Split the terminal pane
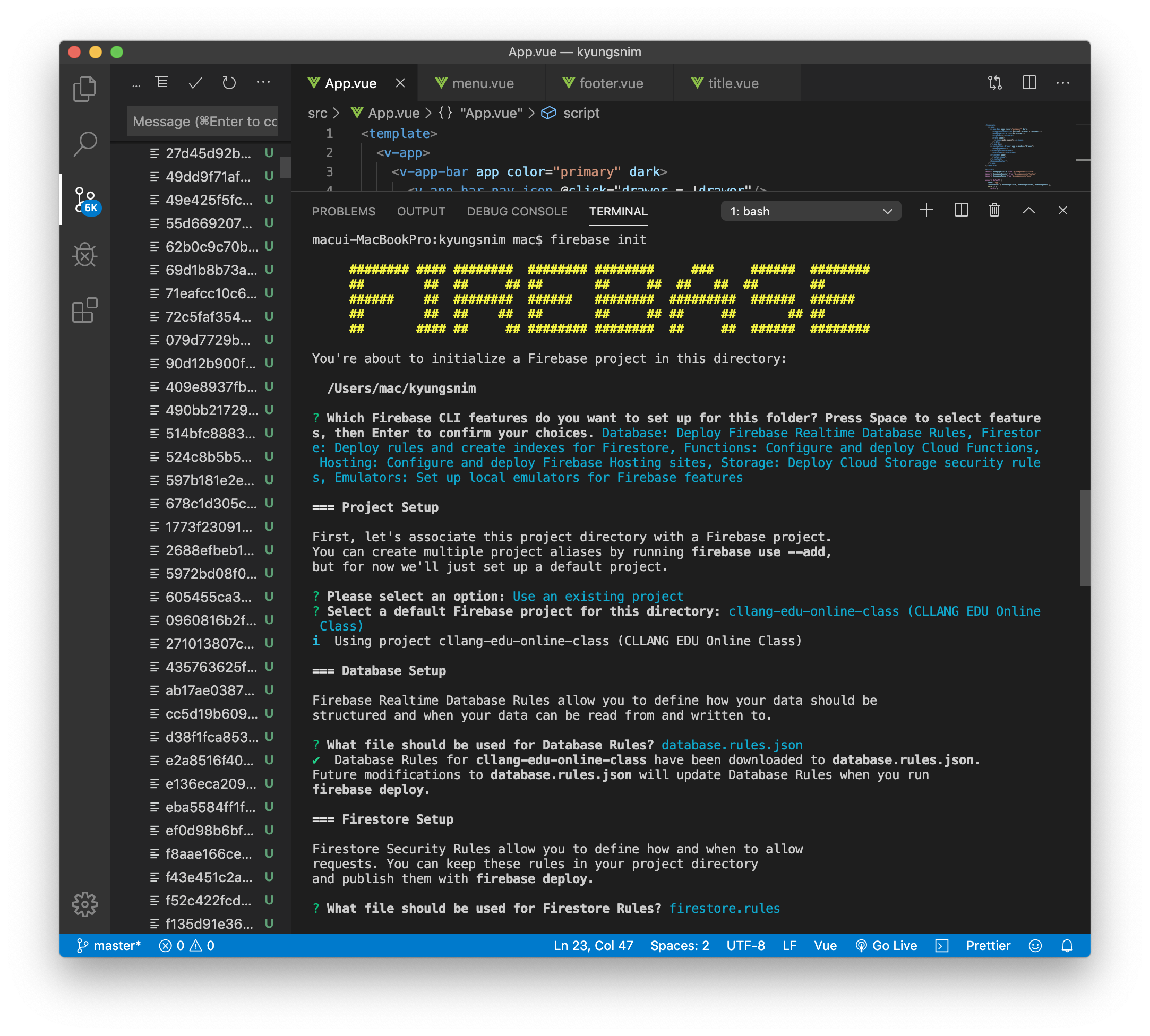 pyautogui.click(x=961, y=211)
